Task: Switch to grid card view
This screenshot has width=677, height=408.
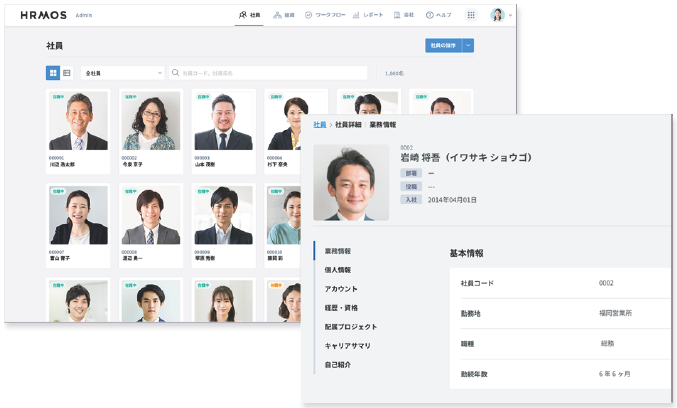Action: (53, 73)
